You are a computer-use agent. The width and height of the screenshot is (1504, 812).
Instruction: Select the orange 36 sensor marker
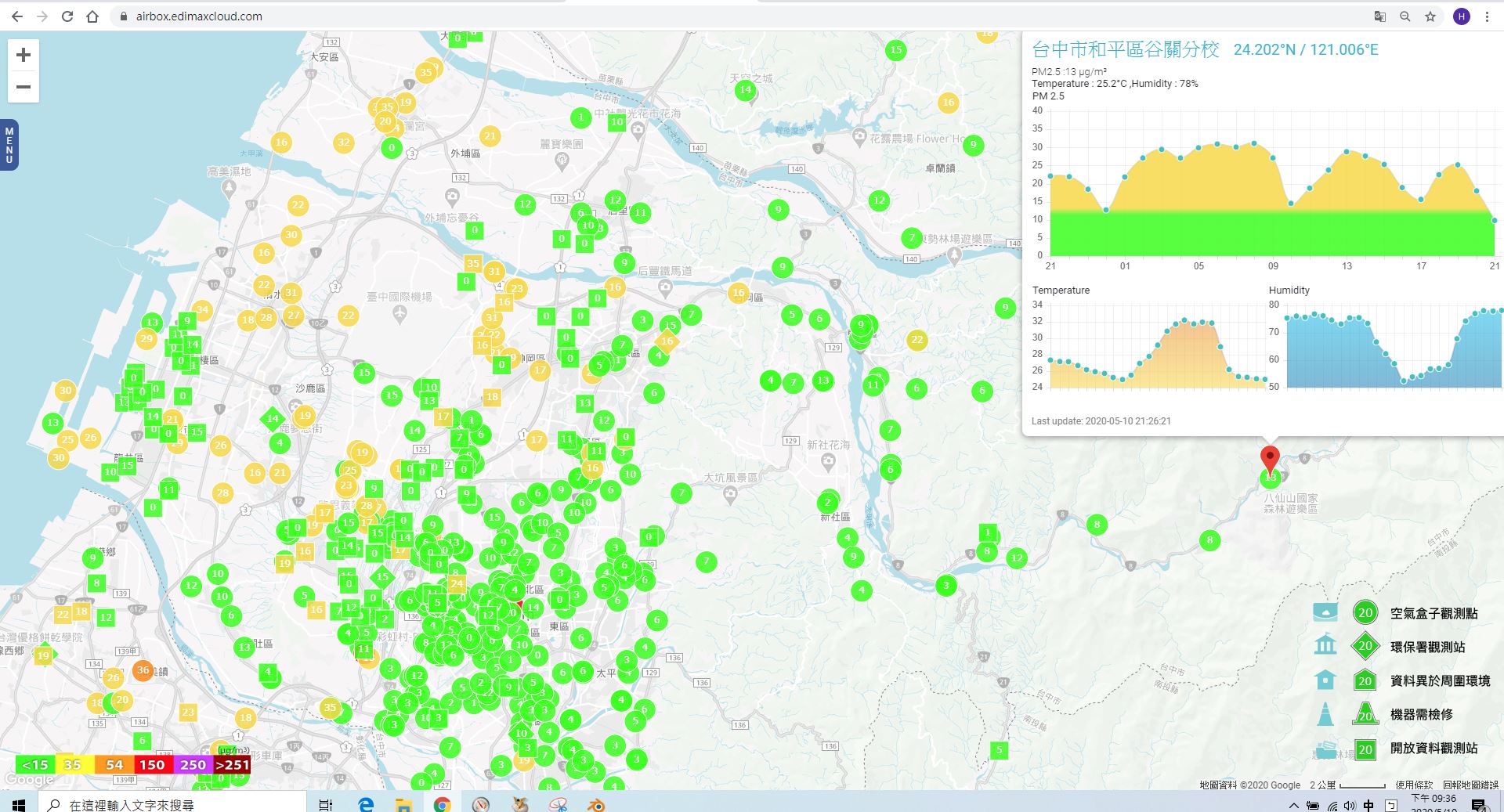coord(143,670)
